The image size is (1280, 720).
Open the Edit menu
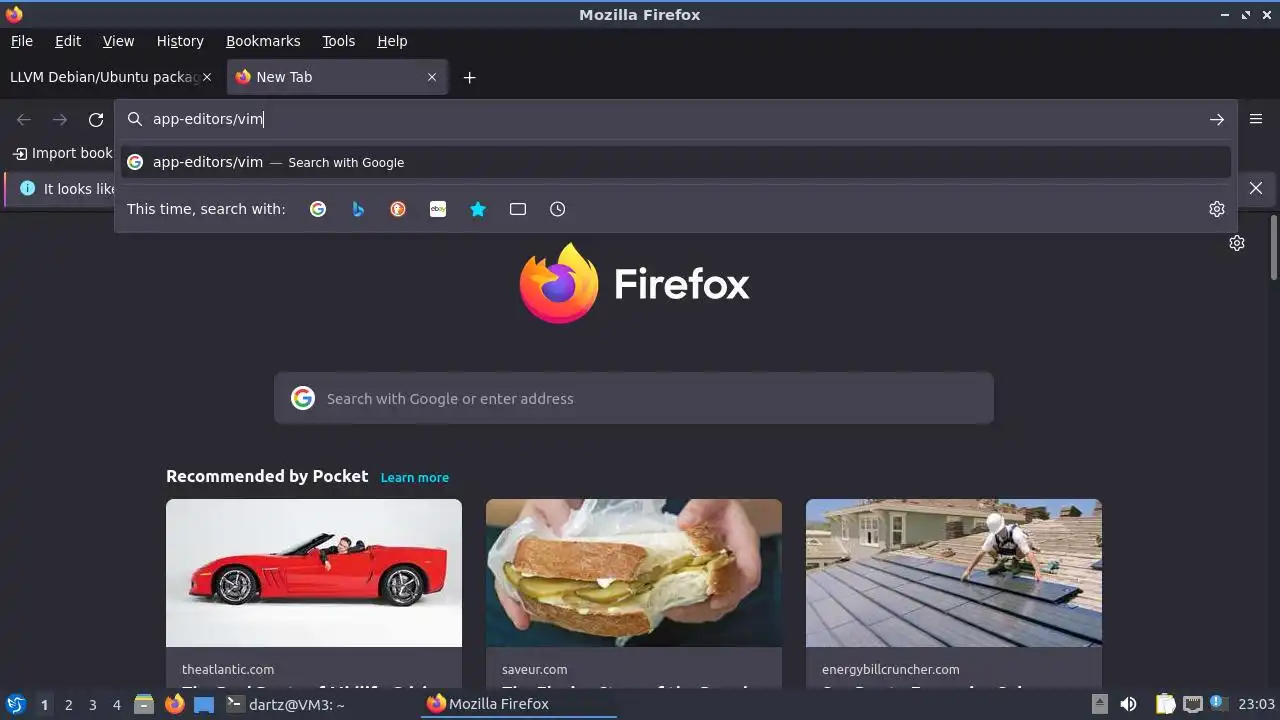(x=68, y=41)
